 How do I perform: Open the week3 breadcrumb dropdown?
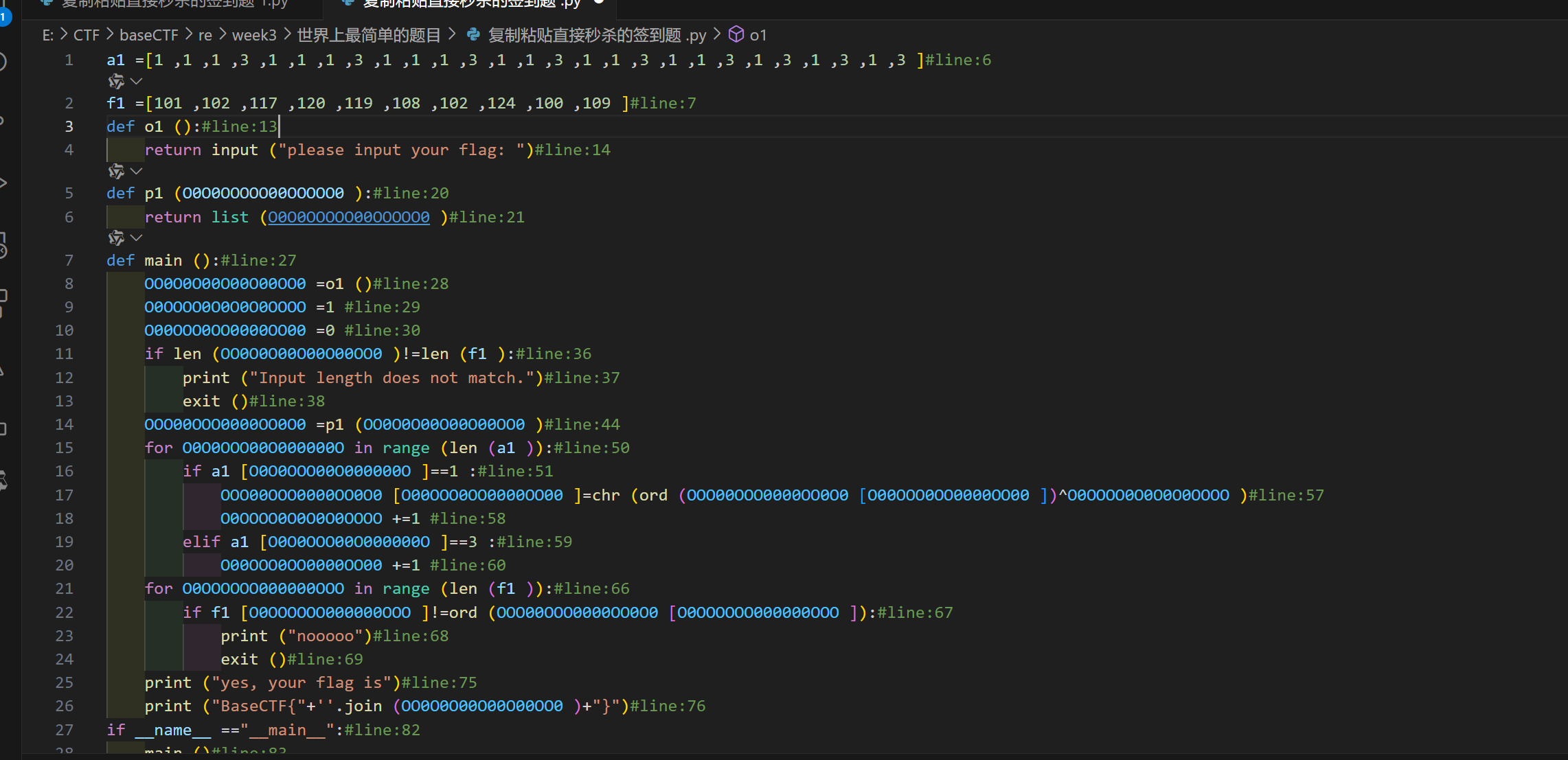(x=254, y=34)
